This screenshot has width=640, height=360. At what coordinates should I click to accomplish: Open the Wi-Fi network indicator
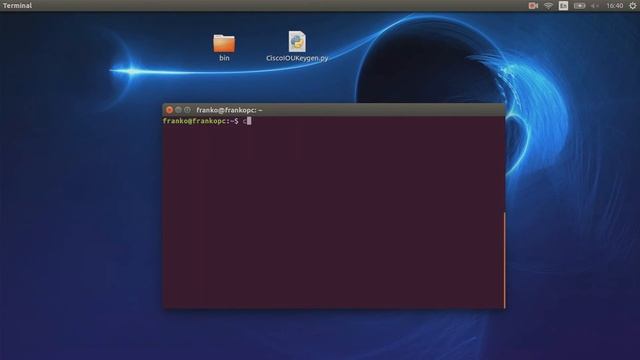[548, 6]
